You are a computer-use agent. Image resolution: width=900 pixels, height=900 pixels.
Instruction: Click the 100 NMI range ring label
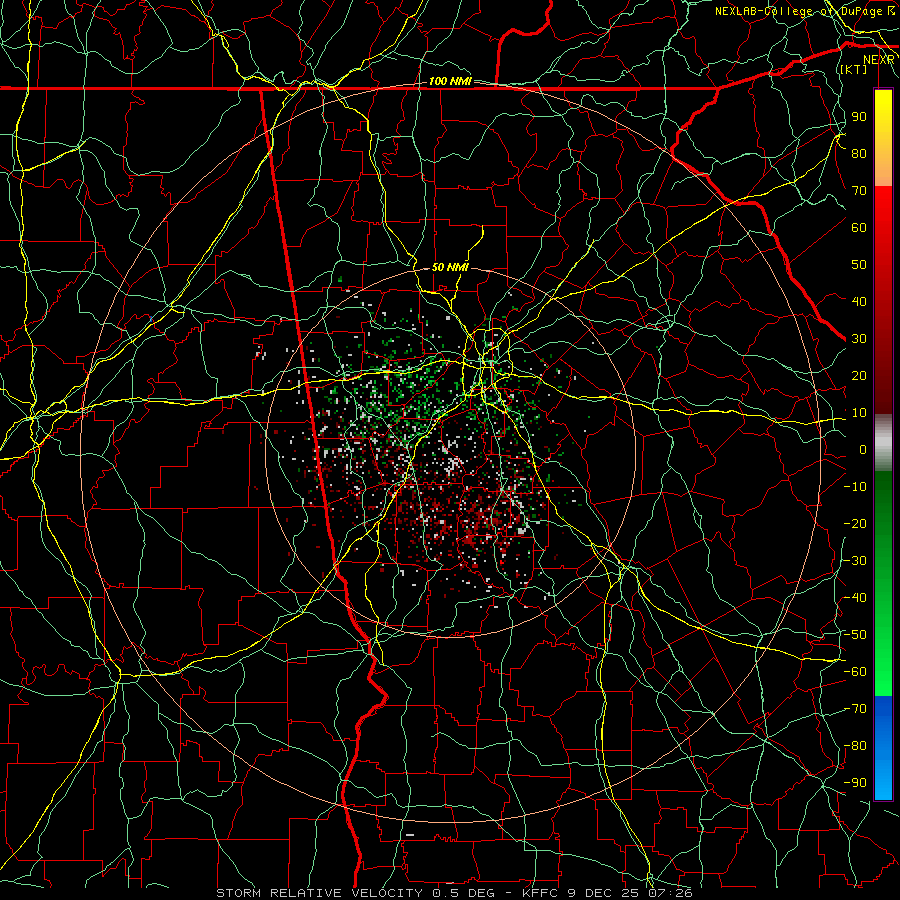coord(450,82)
